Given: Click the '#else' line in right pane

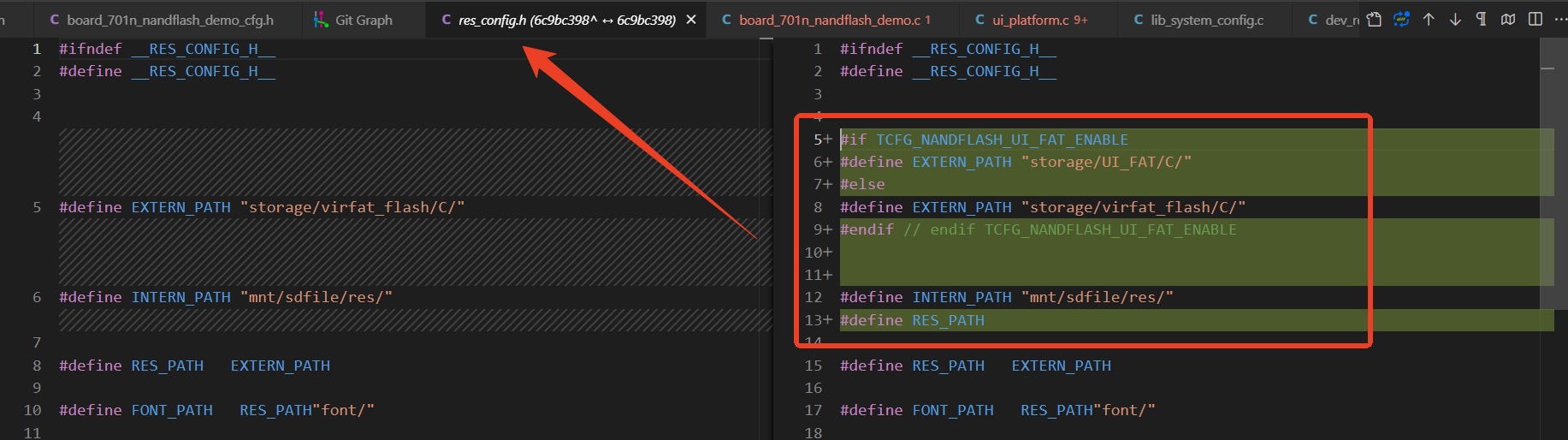Looking at the screenshot, I should [x=862, y=184].
